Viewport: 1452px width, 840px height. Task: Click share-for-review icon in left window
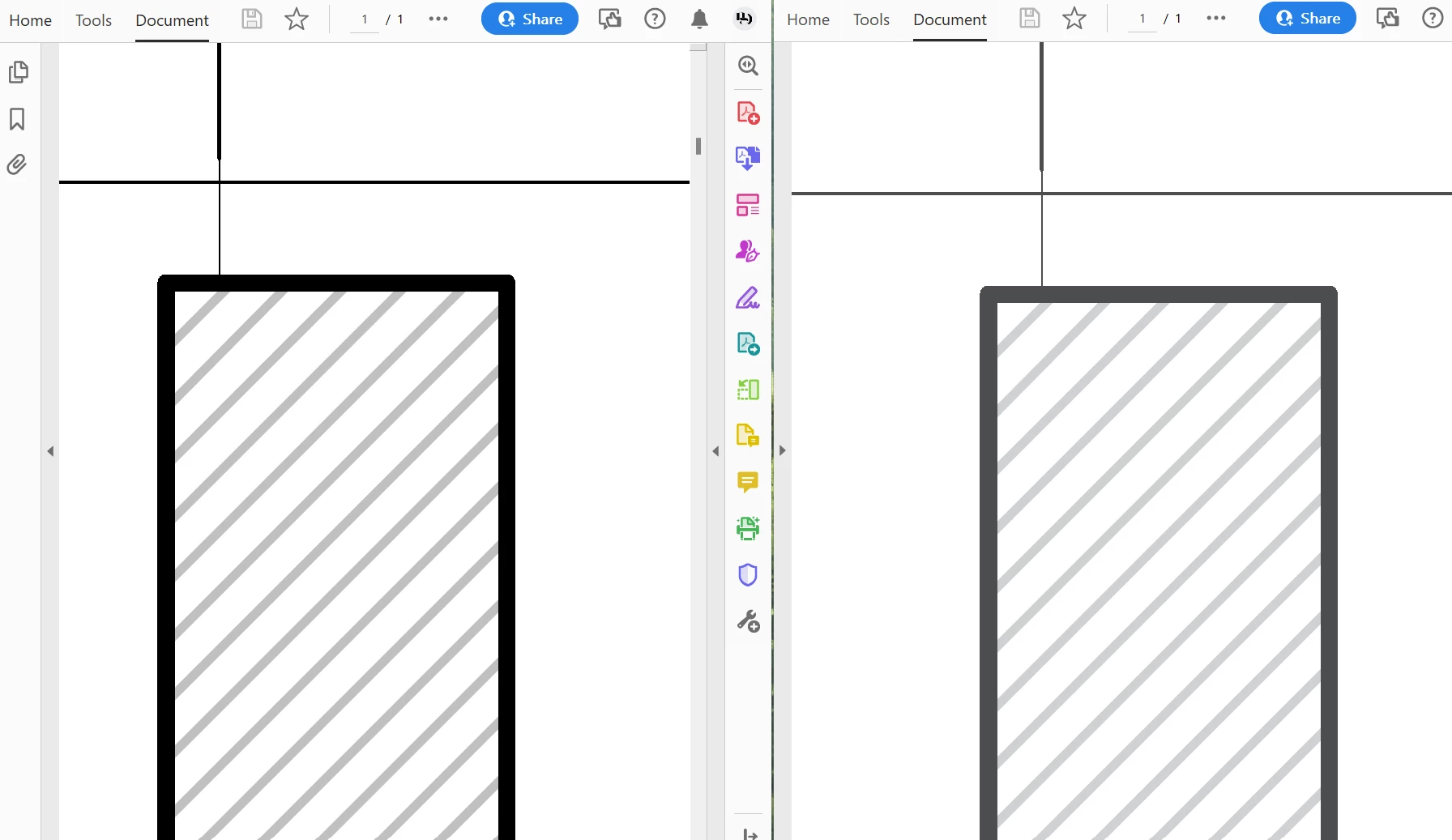point(610,19)
